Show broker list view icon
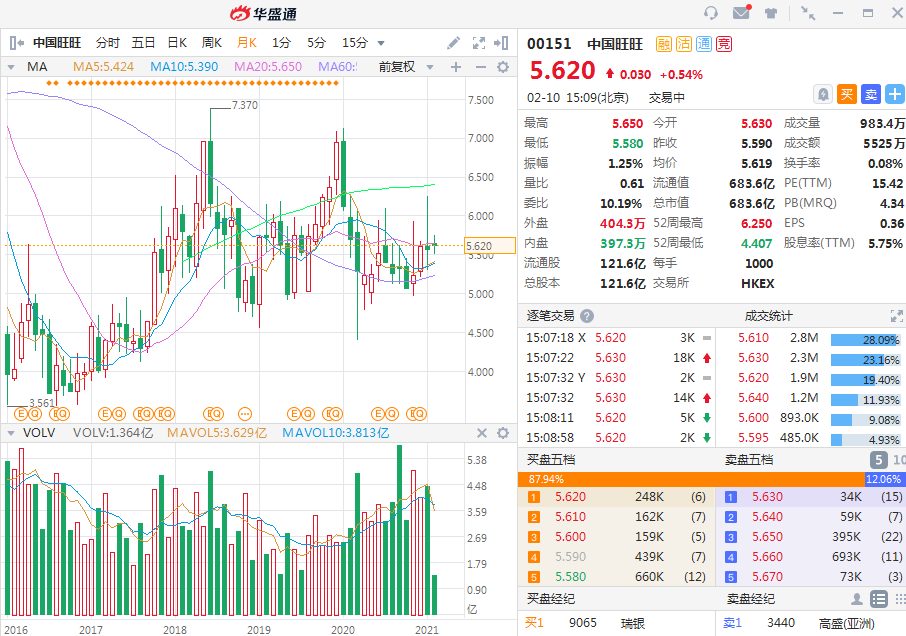 pos(879,599)
